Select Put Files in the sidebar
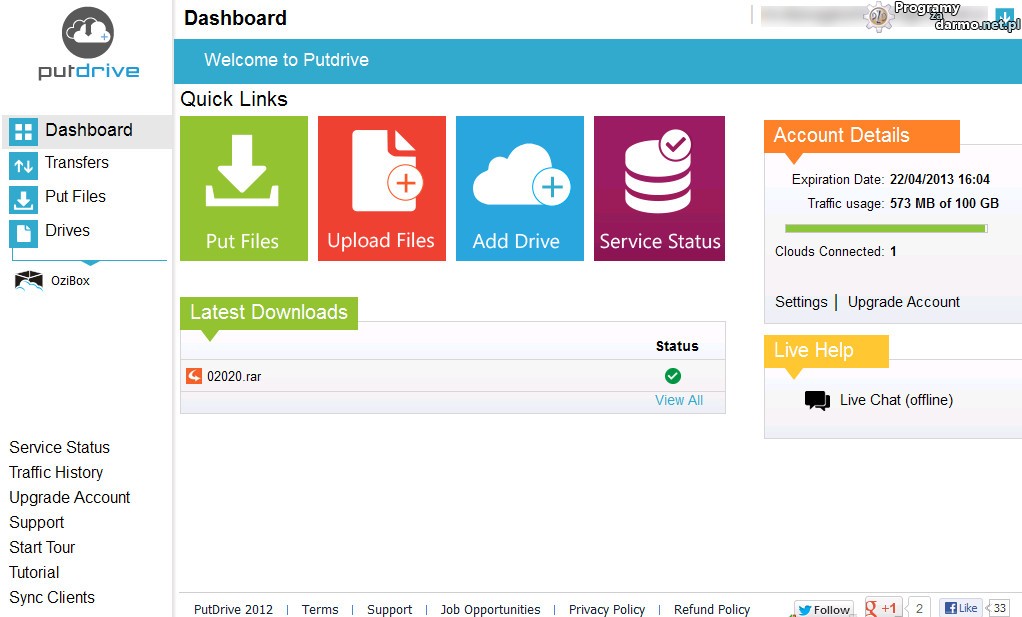The image size is (1022, 617). click(75, 197)
